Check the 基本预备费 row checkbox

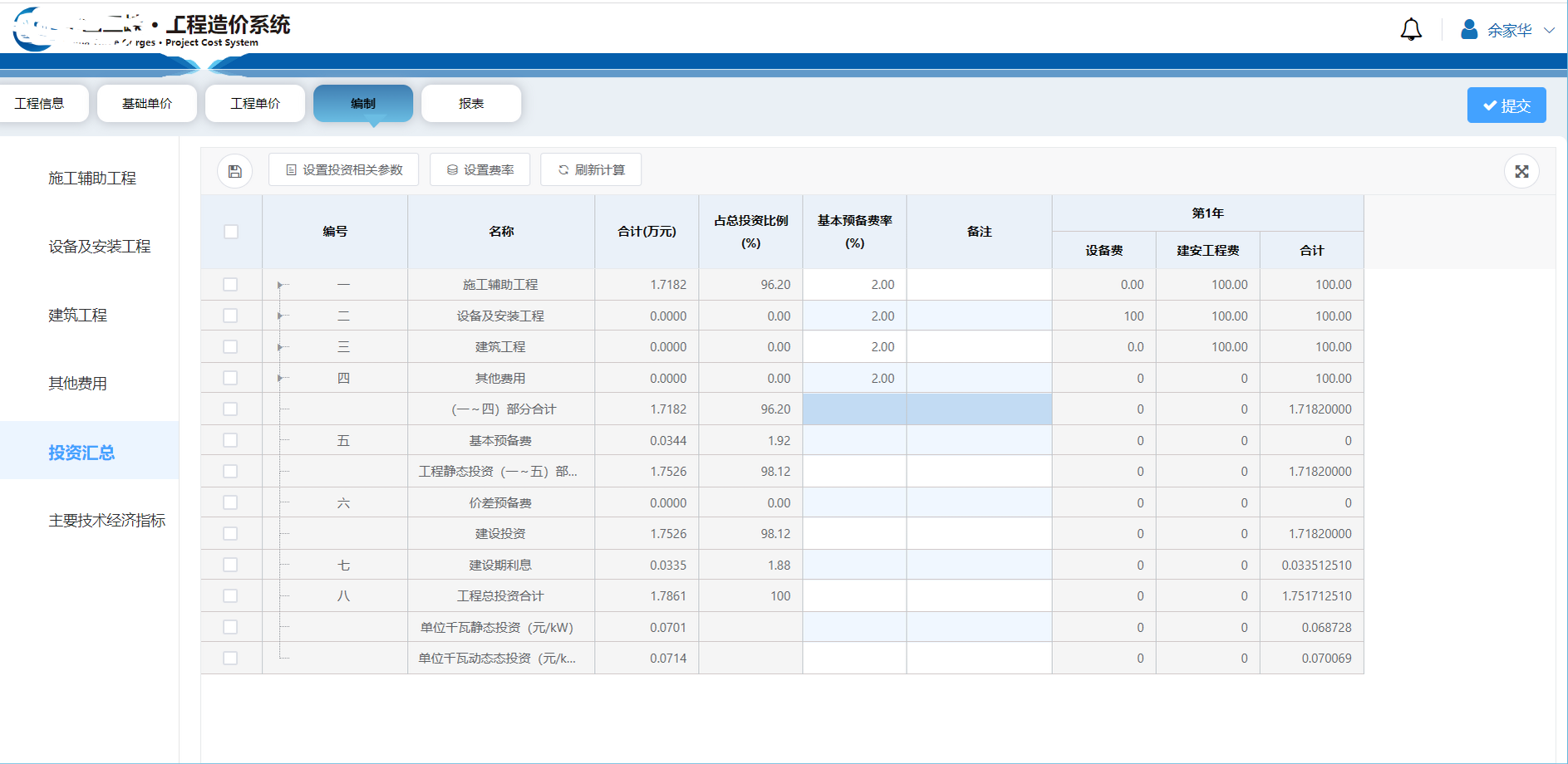point(231,440)
